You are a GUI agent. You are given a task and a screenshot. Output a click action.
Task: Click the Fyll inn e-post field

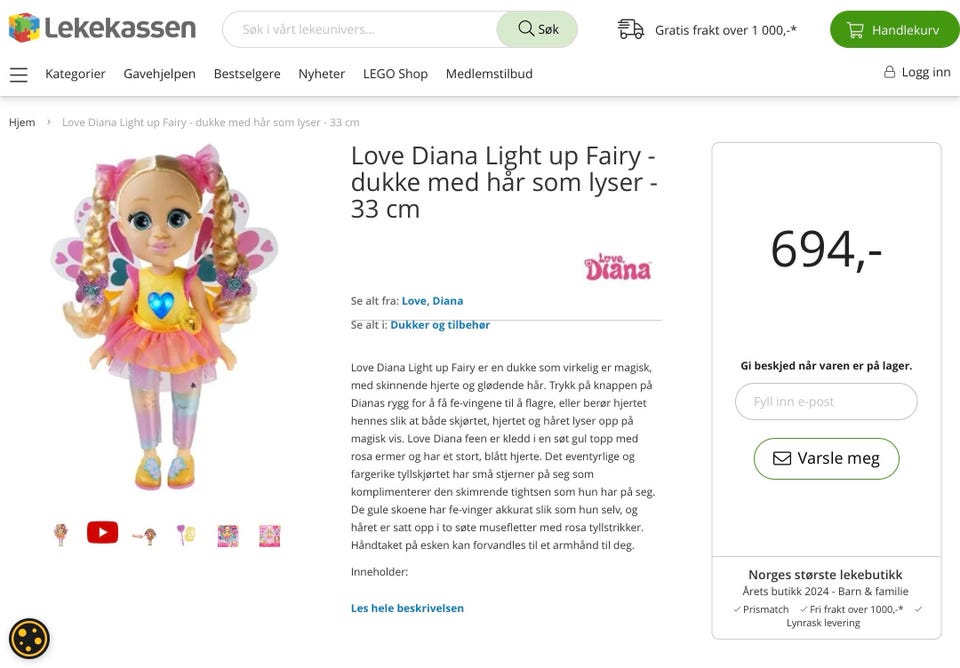(826, 401)
